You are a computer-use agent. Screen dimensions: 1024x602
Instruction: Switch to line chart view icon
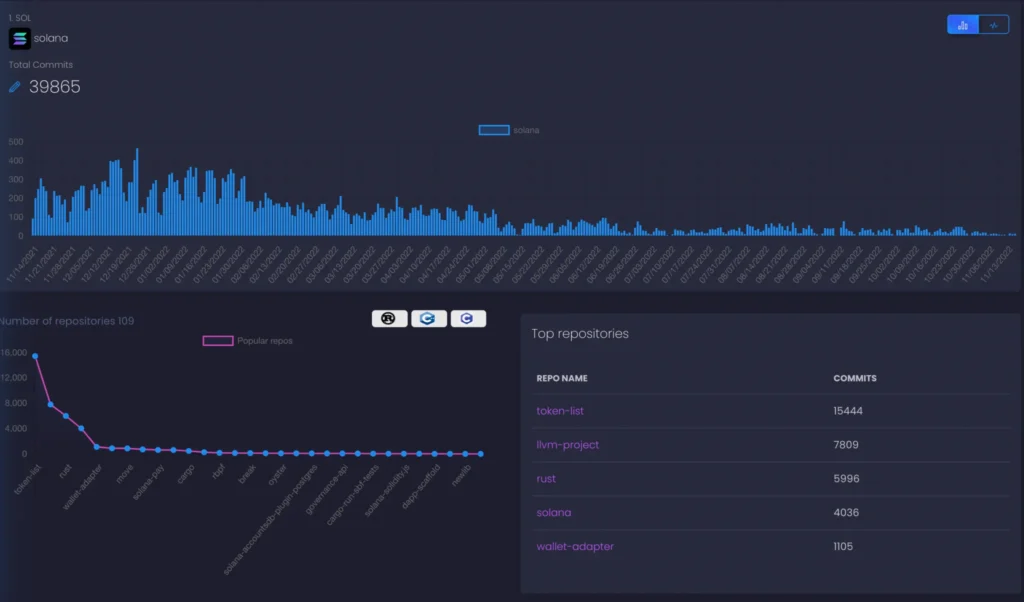[994, 23]
